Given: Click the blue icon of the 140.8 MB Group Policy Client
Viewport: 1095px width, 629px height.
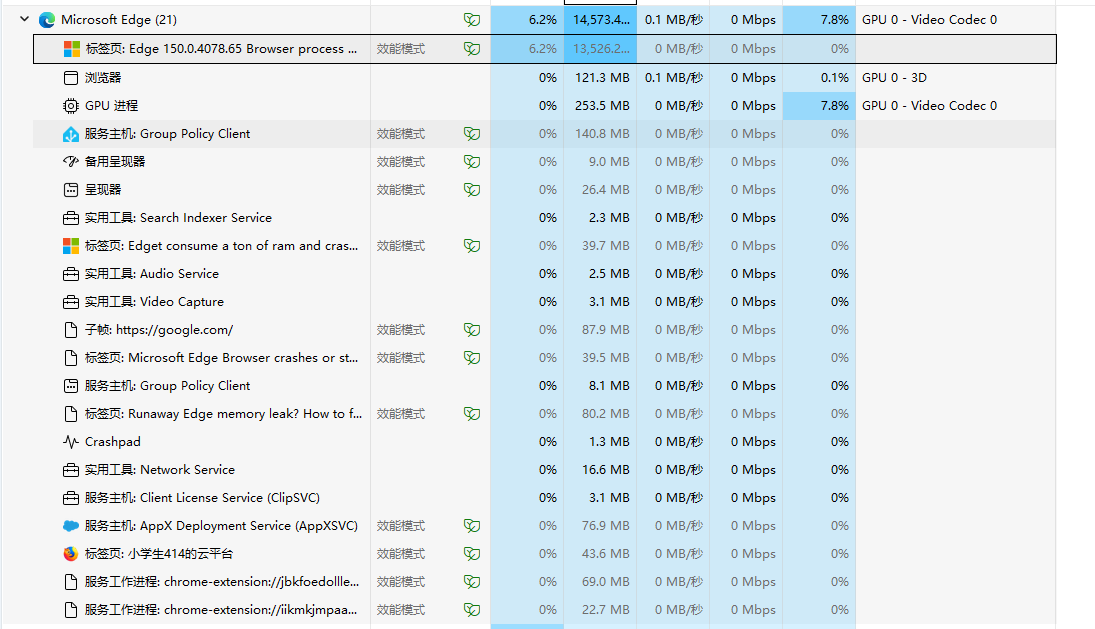Looking at the screenshot, I should (x=71, y=134).
